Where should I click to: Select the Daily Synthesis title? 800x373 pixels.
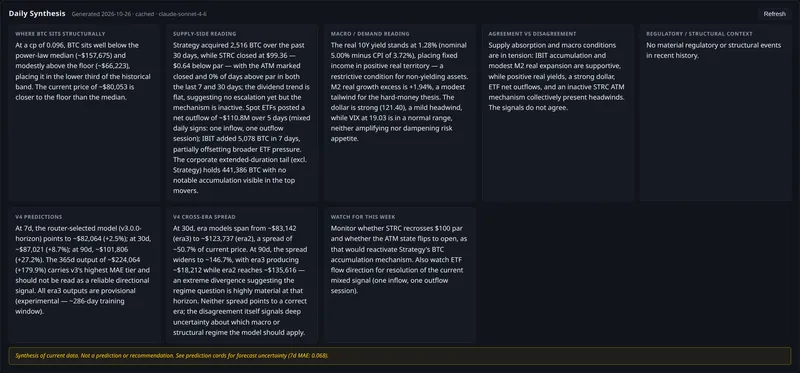37,14
